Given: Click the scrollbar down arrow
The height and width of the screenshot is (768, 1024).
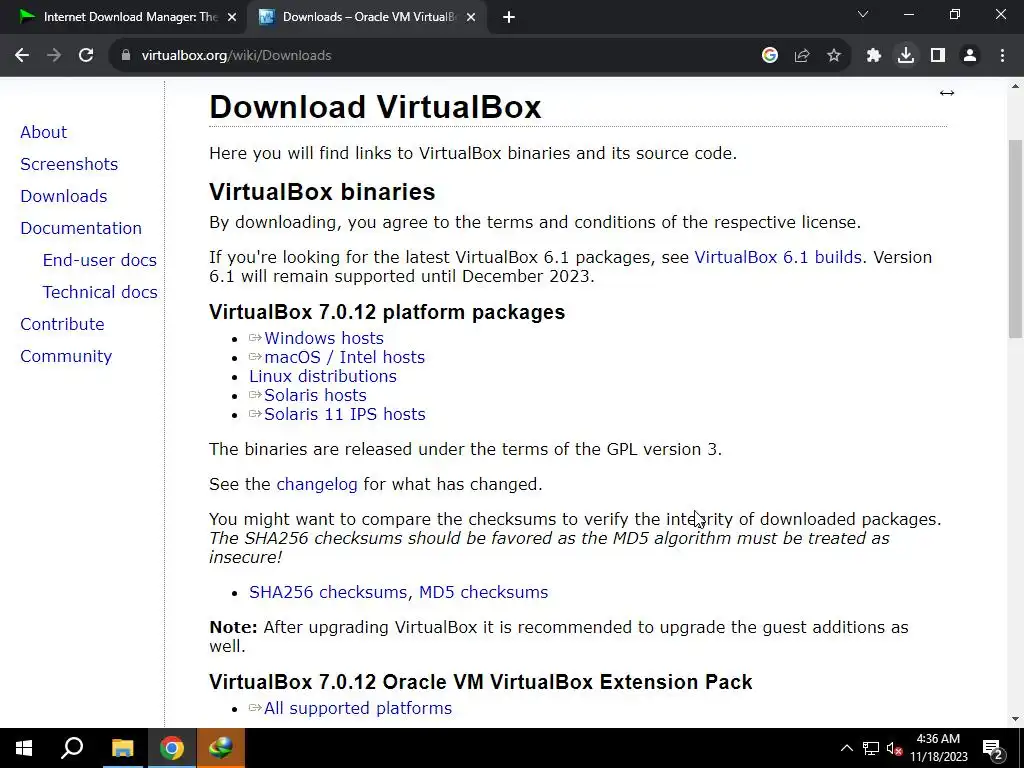Looking at the screenshot, I should tap(1016, 719).
